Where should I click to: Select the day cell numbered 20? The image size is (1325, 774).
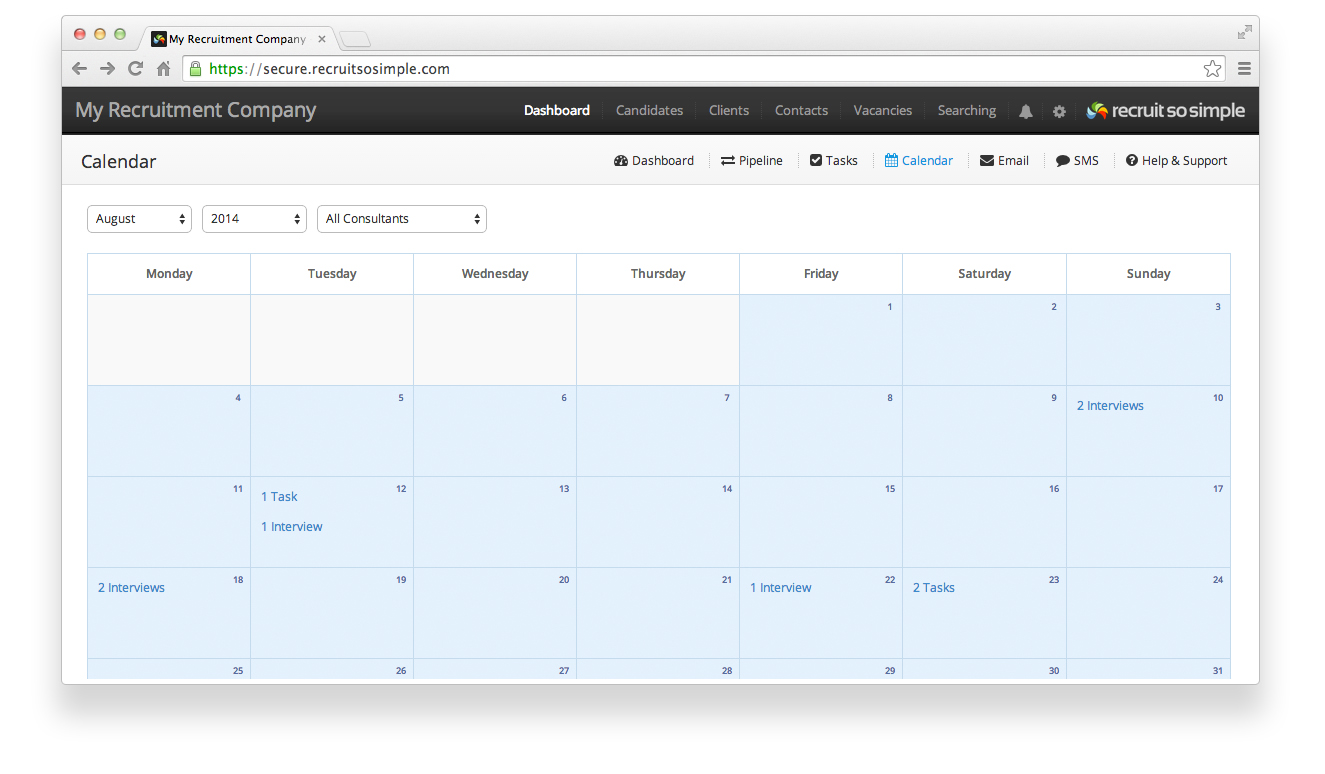pyautogui.click(x=495, y=613)
